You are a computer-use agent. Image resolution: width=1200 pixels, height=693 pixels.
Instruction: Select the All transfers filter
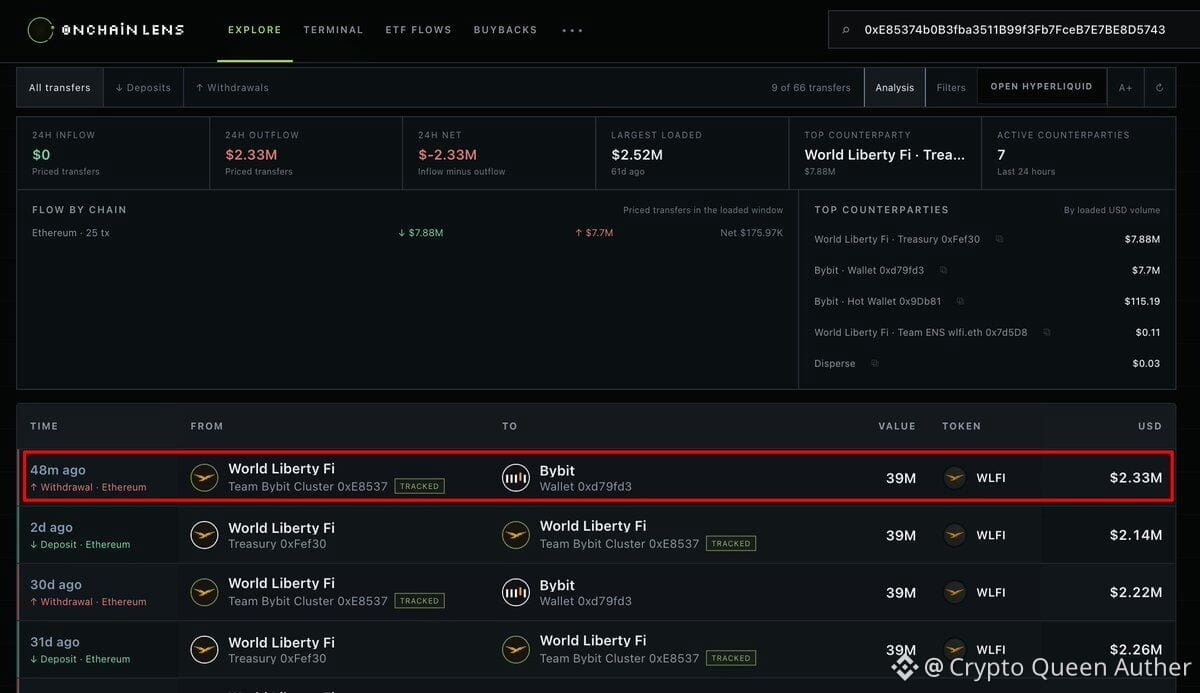pyautogui.click(x=60, y=87)
